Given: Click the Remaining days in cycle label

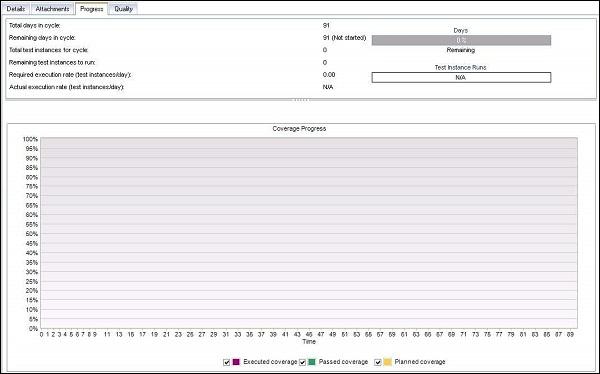Looking at the screenshot, I should [42, 38].
